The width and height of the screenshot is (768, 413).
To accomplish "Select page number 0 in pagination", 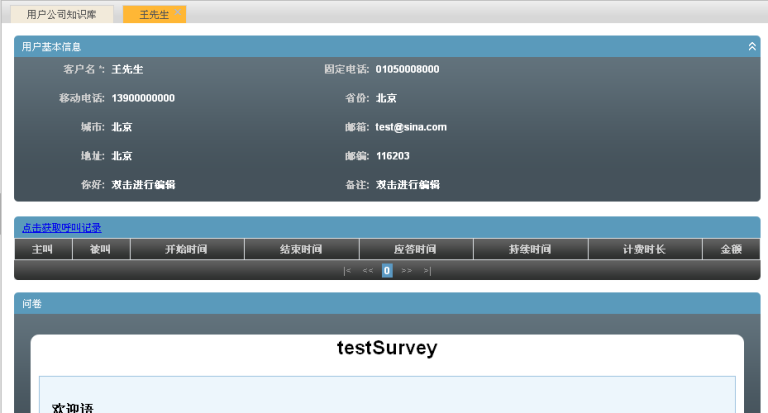I will point(387,271).
